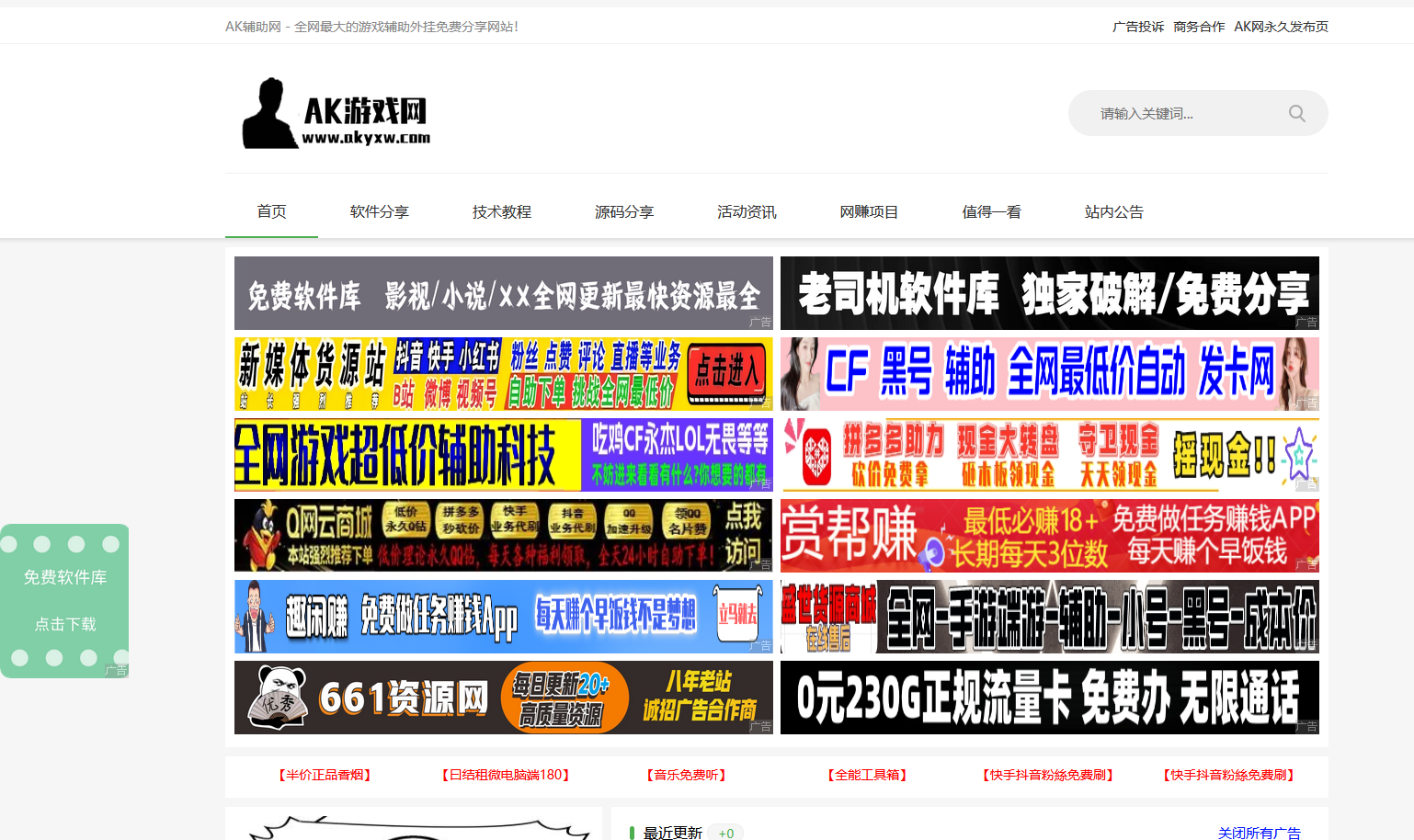Open 日结租微电脑端180 link
This screenshot has height=840, width=1414.
point(505,775)
